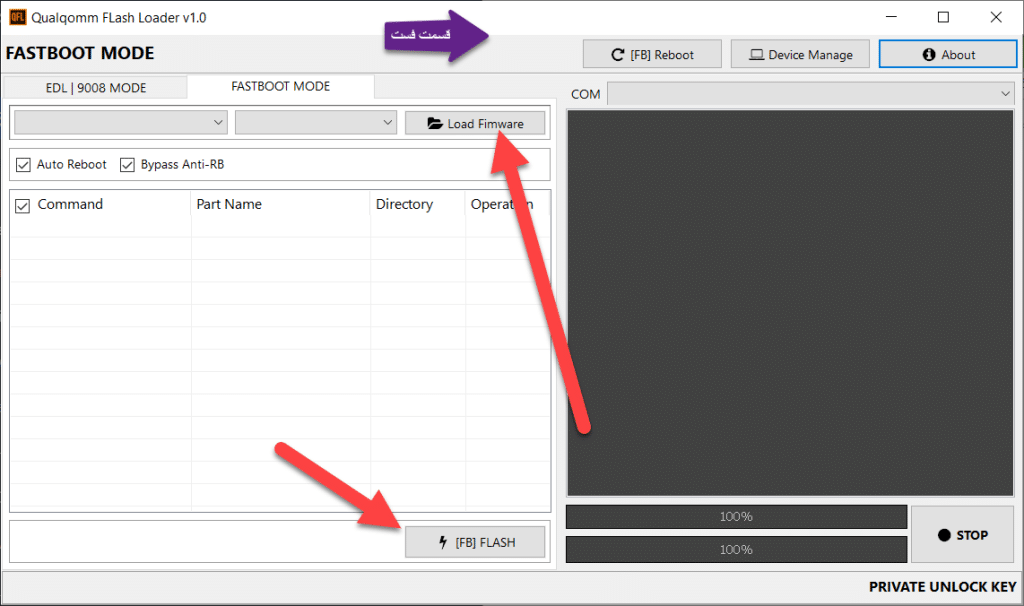Image resolution: width=1024 pixels, height=606 pixels.
Task: Click the upper 100% progress bar
Action: [x=736, y=517]
